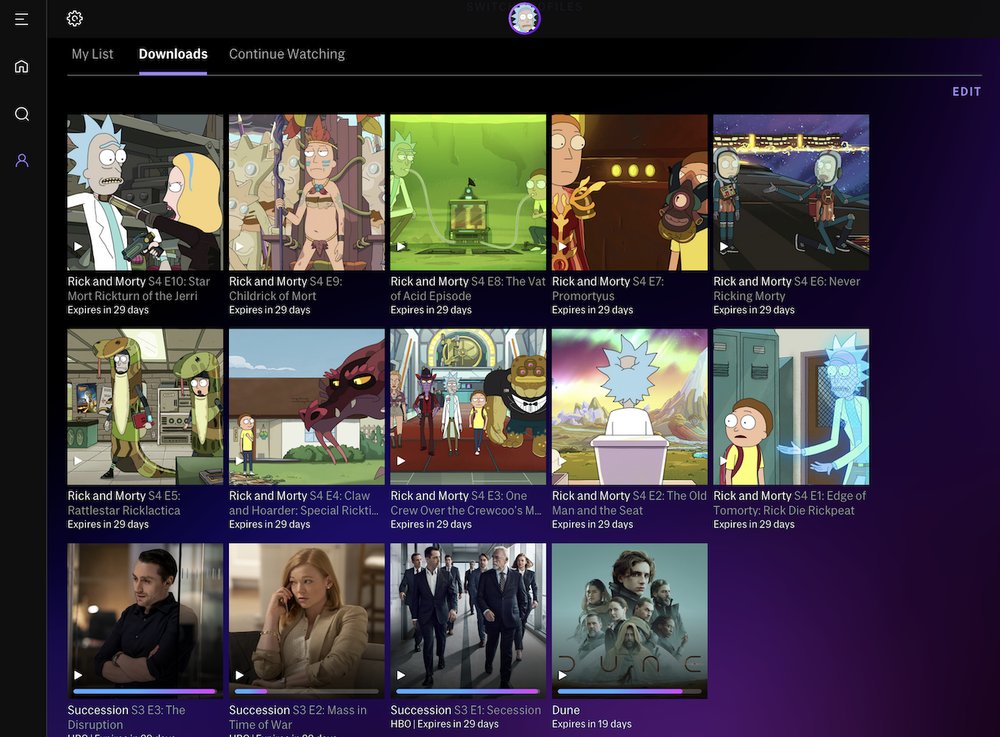Click title text 'Rattlestar Ricklactica'
The image size is (1000, 737).
tap(124, 510)
